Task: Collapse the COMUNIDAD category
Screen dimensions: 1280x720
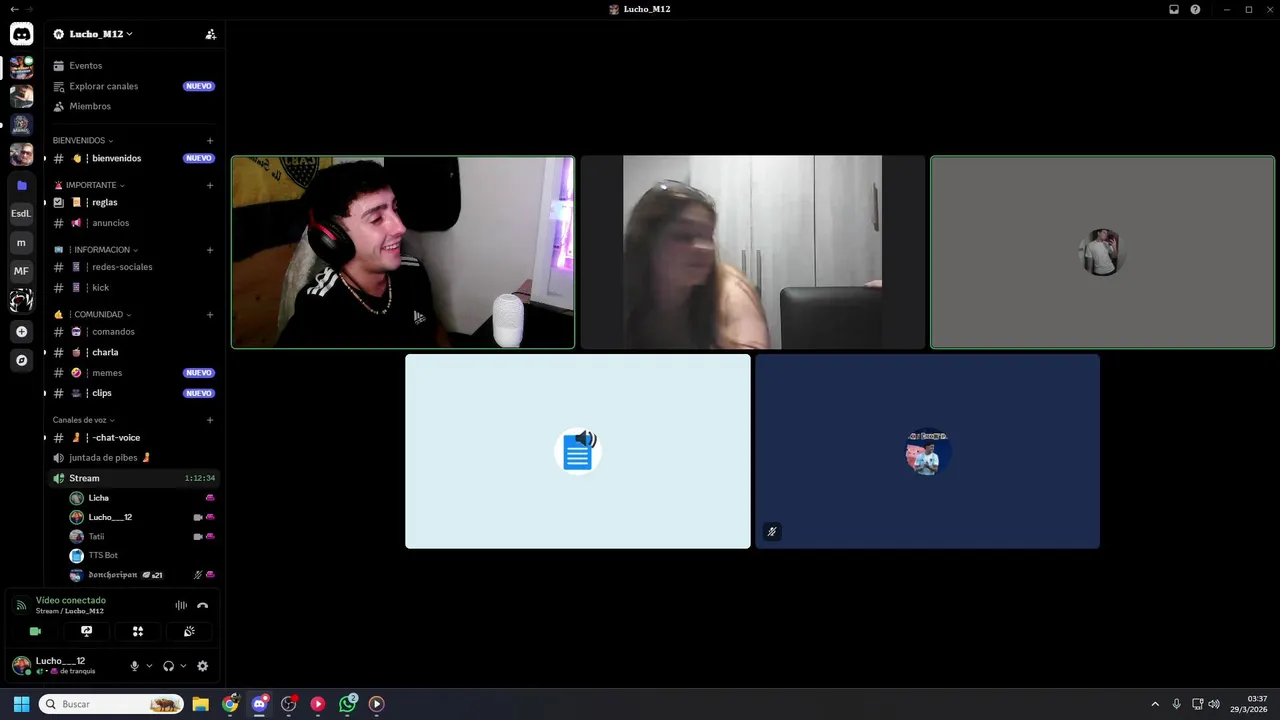Action: (x=92, y=315)
